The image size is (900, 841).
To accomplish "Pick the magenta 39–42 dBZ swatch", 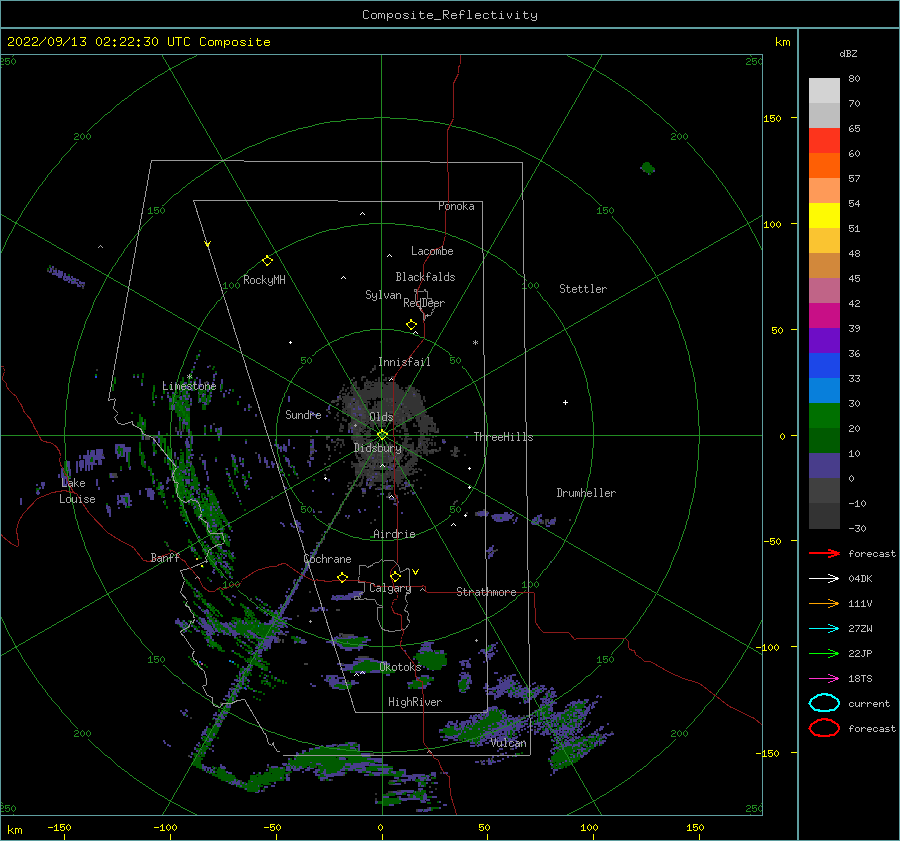I will click(x=824, y=316).
